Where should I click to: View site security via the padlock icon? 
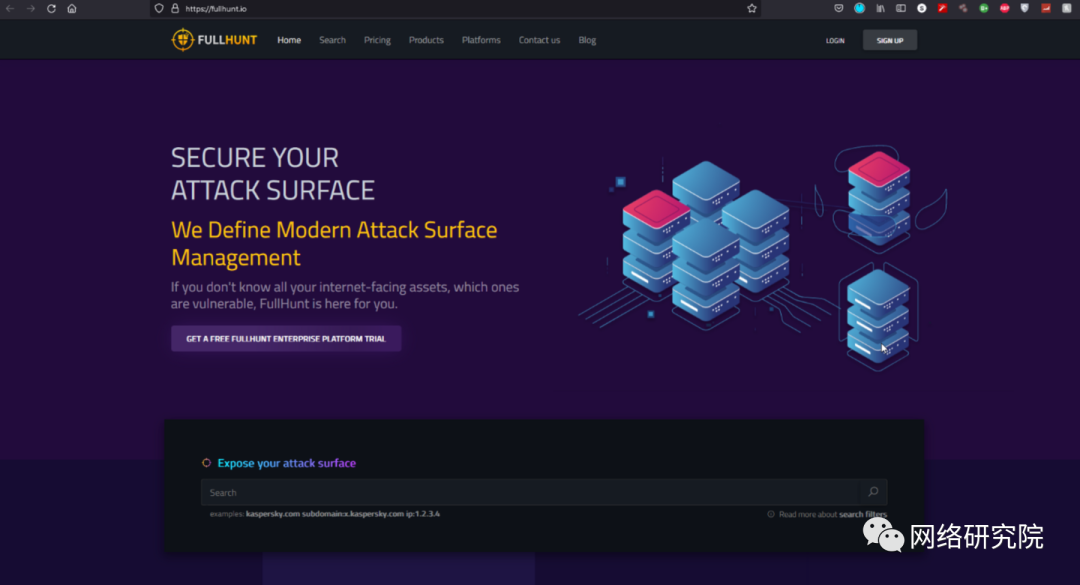pyautogui.click(x=175, y=8)
